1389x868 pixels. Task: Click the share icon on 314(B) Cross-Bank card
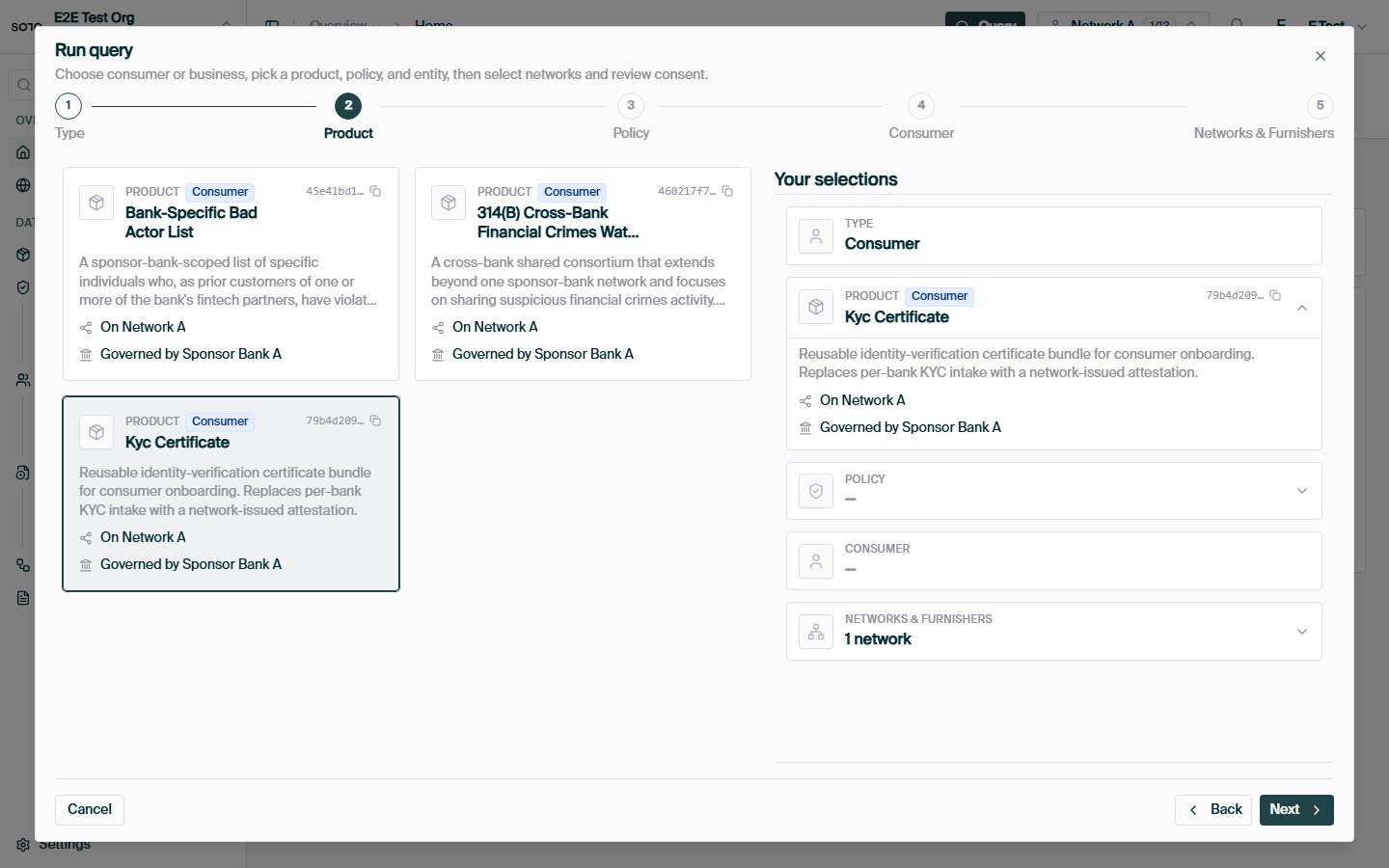tap(438, 328)
